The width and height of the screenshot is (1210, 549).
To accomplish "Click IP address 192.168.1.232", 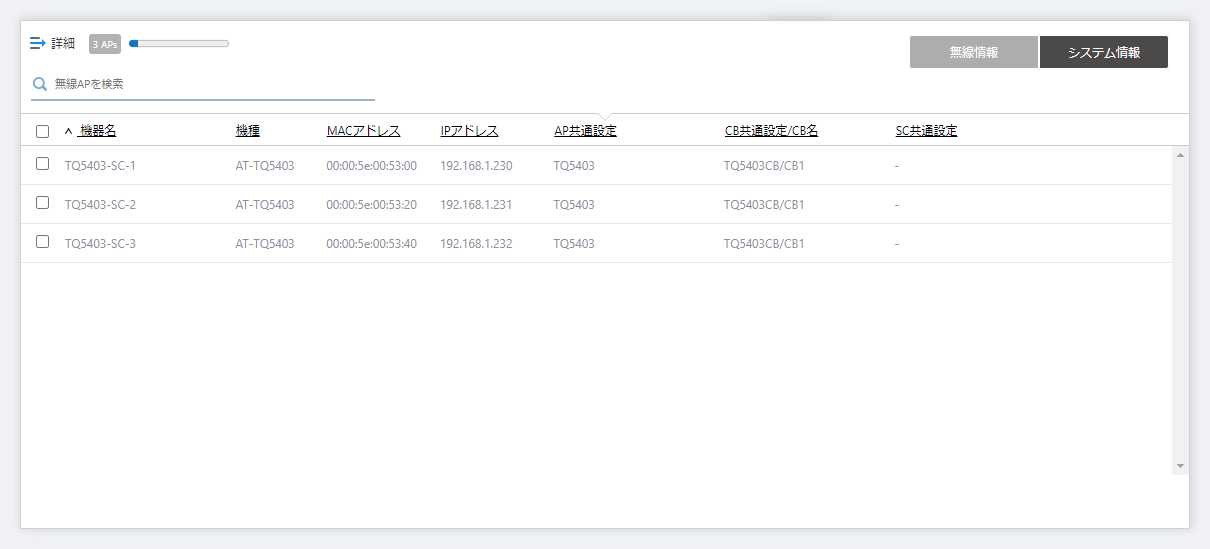I will click(476, 244).
